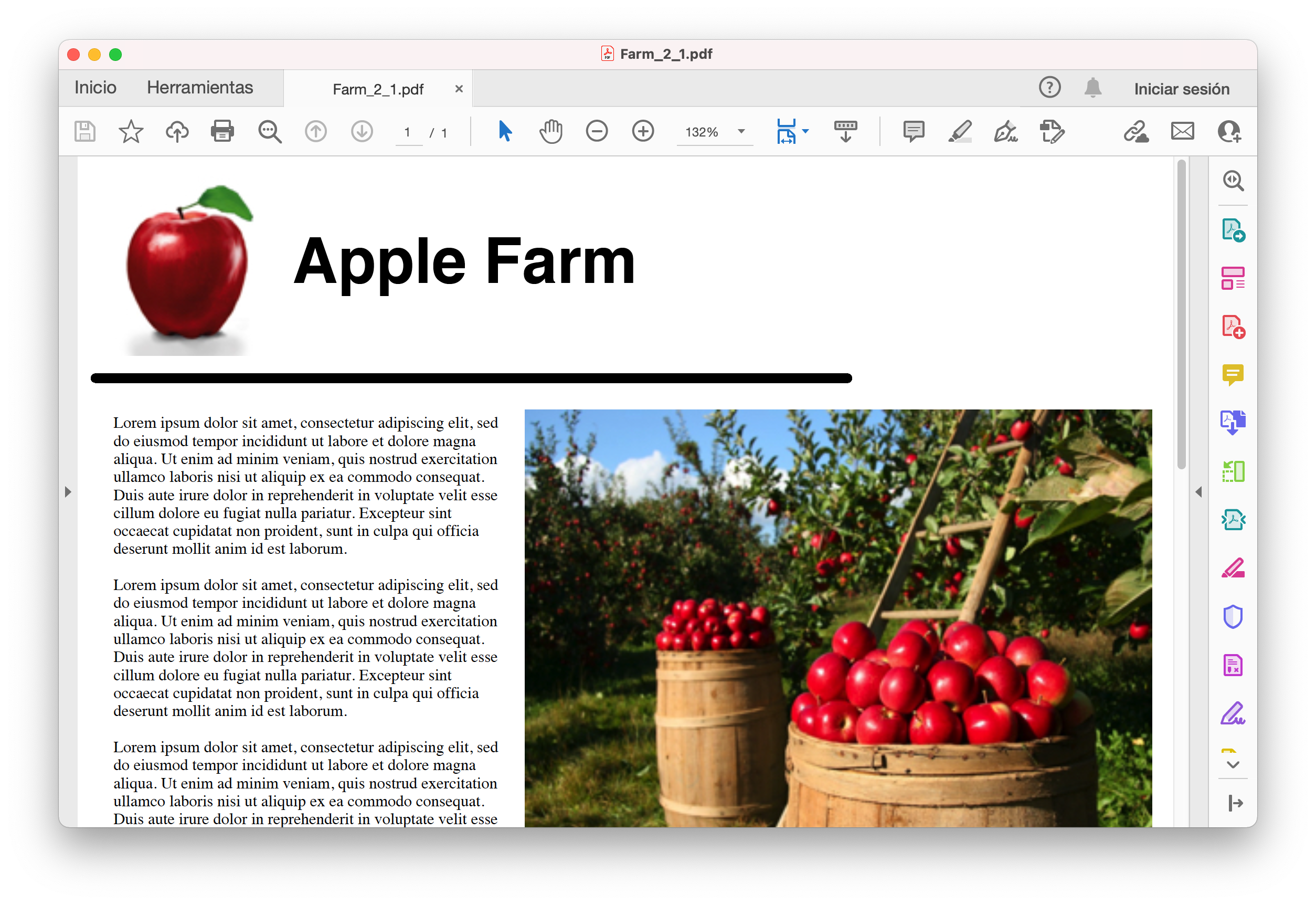Open the sidebar search tools magnifier
1316x905 pixels.
tap(1233, 181)
